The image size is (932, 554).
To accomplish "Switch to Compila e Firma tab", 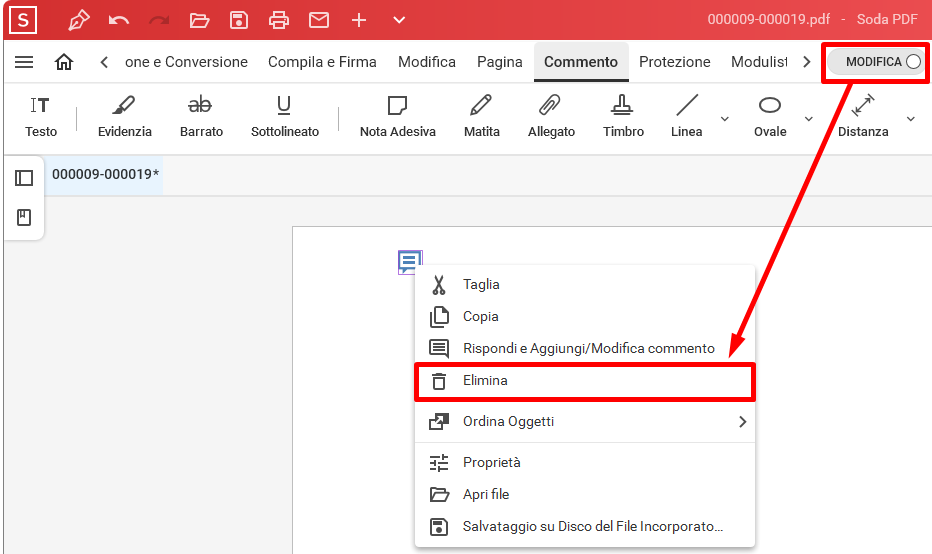I will point(322,62).
